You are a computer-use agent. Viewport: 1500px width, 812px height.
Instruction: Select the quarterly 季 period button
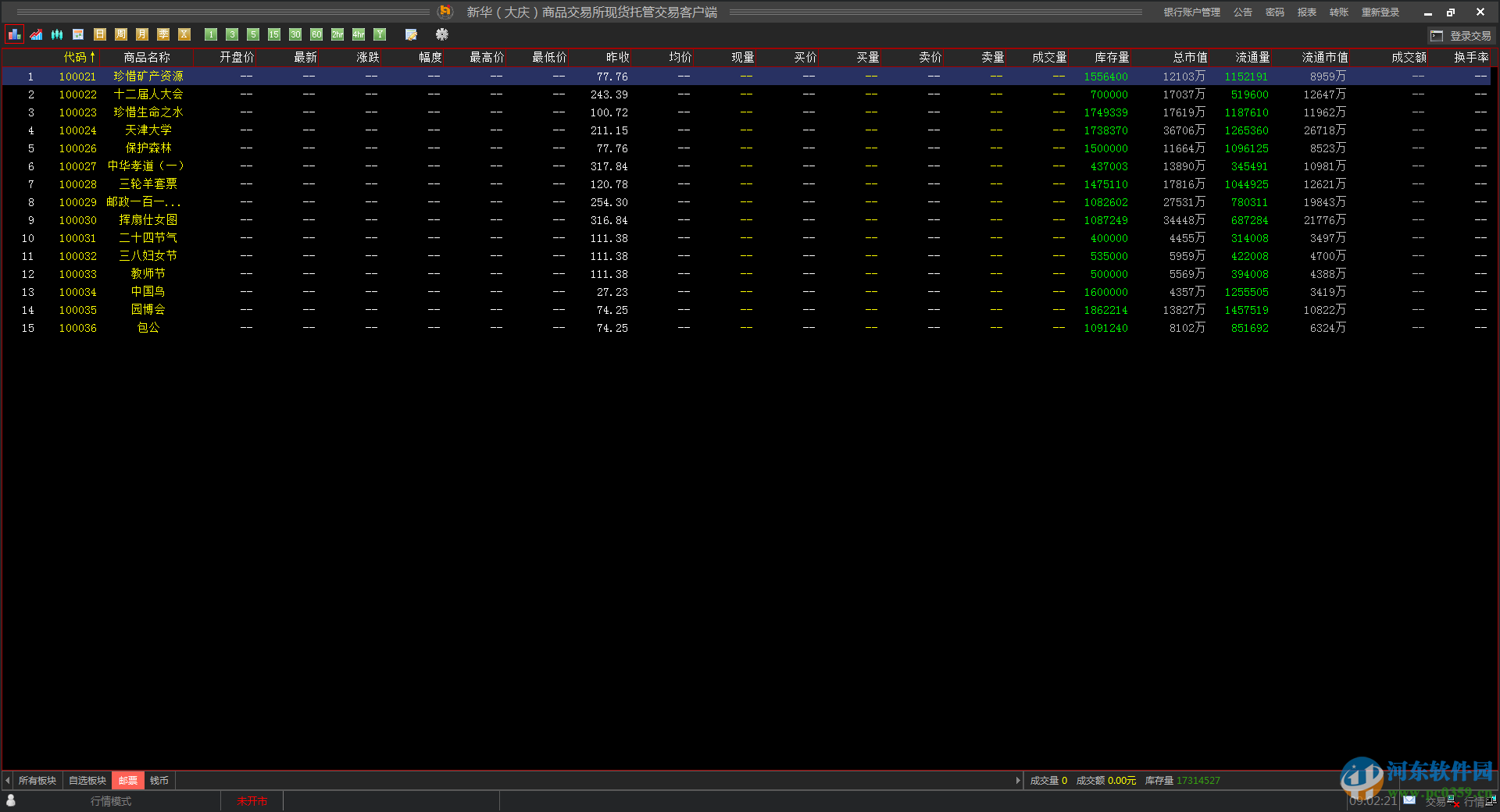coord(162,34)
